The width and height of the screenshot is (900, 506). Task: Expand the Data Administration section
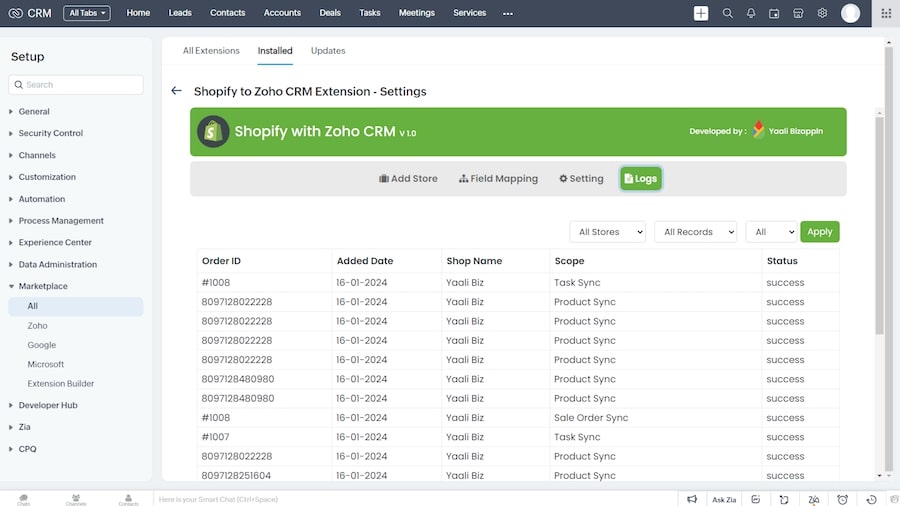tap(57, 264)
